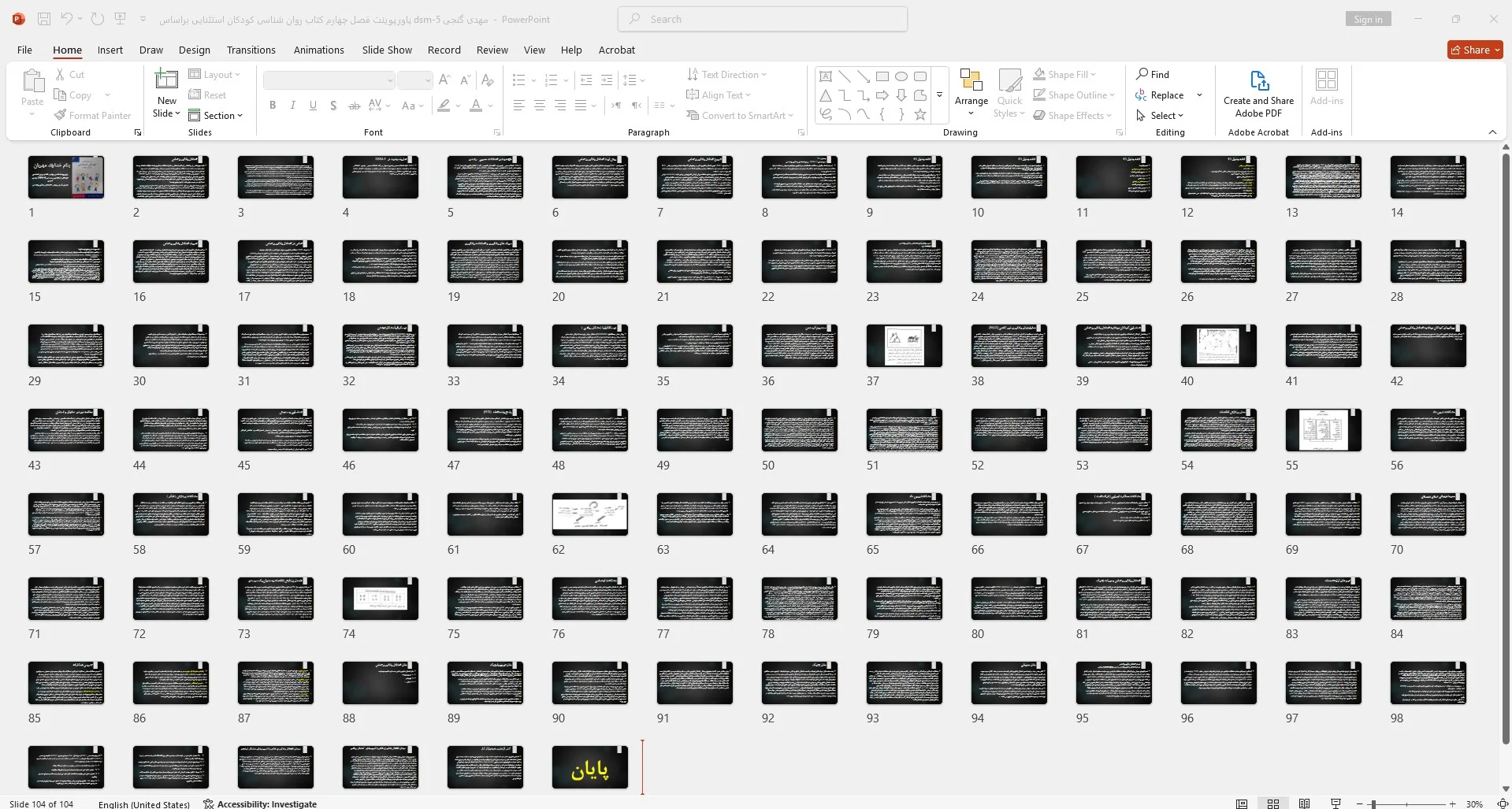Switch to Reading View in status bar
1512x809 pixels.
pos(1305,803)
